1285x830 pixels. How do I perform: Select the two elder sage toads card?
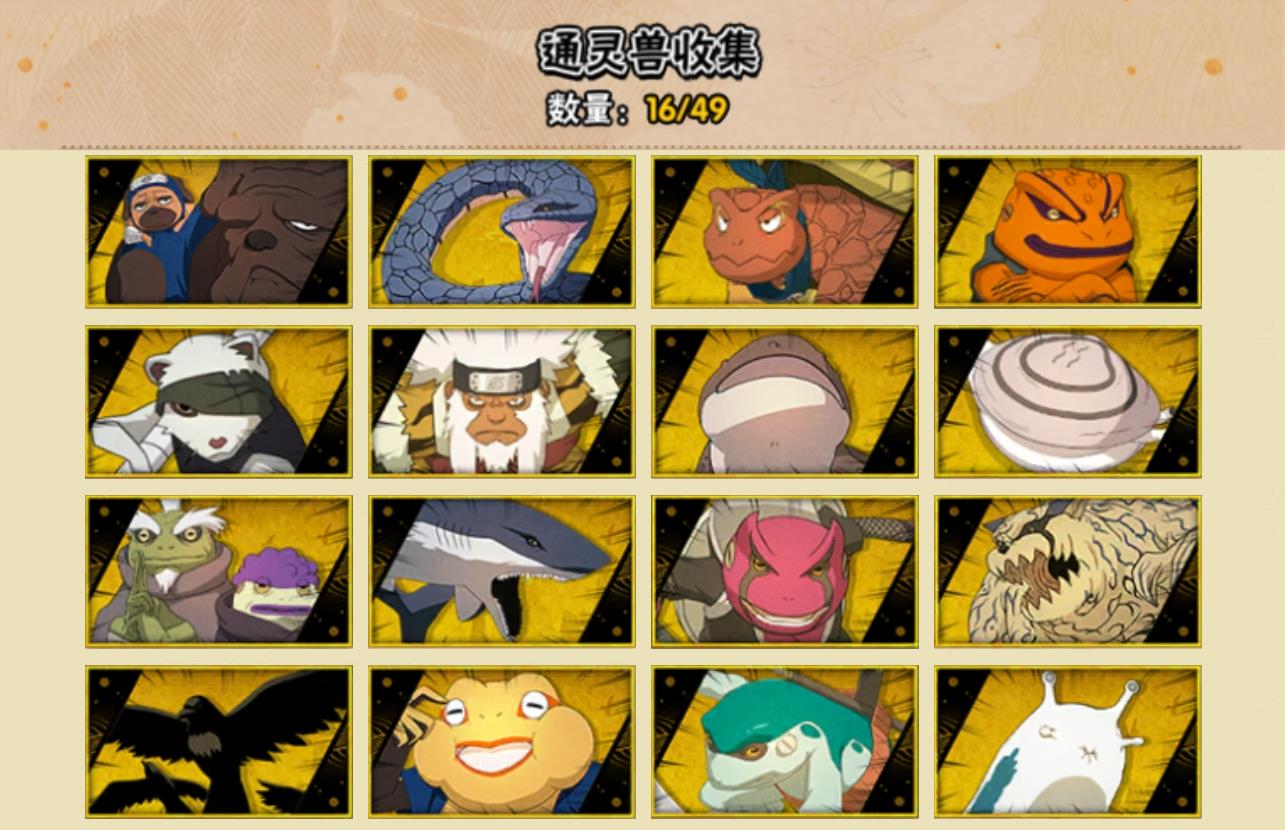point(218,571)
